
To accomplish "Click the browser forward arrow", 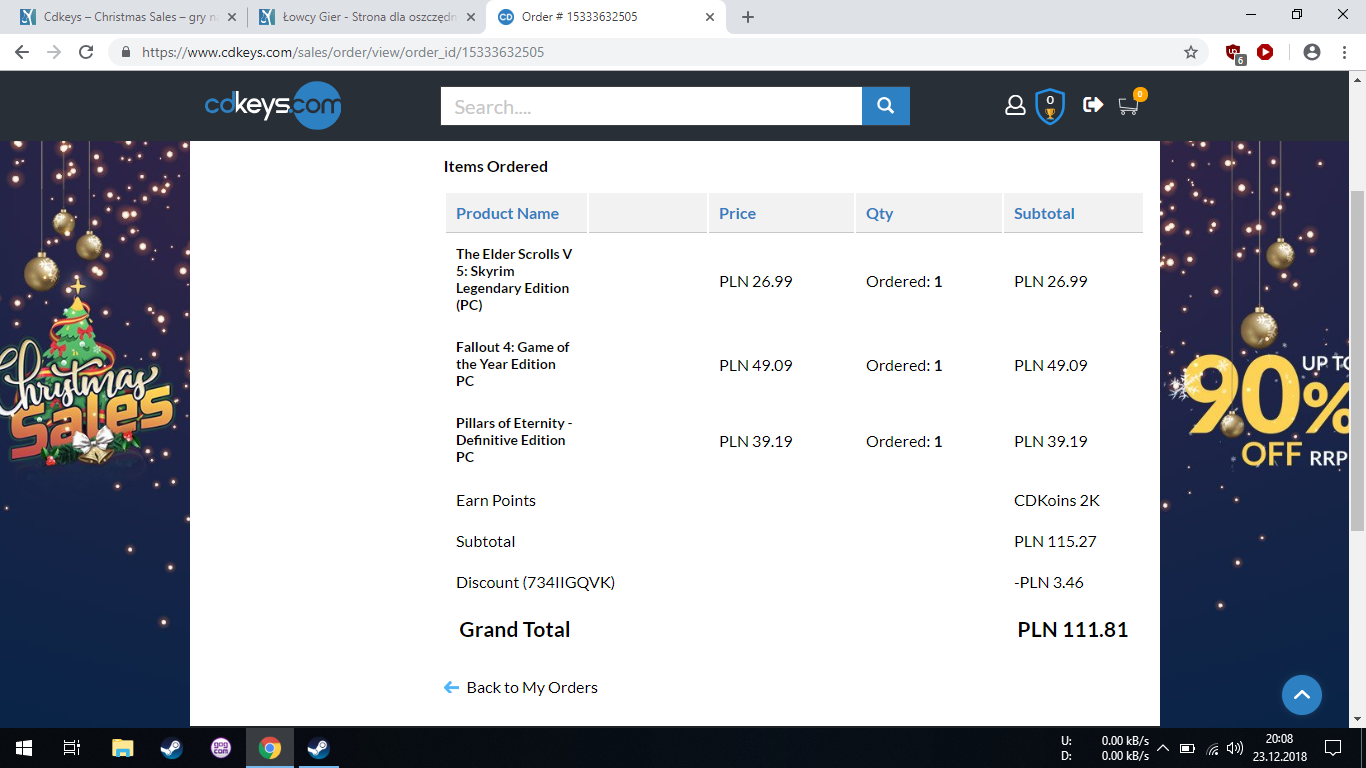I will click(54, 52).
